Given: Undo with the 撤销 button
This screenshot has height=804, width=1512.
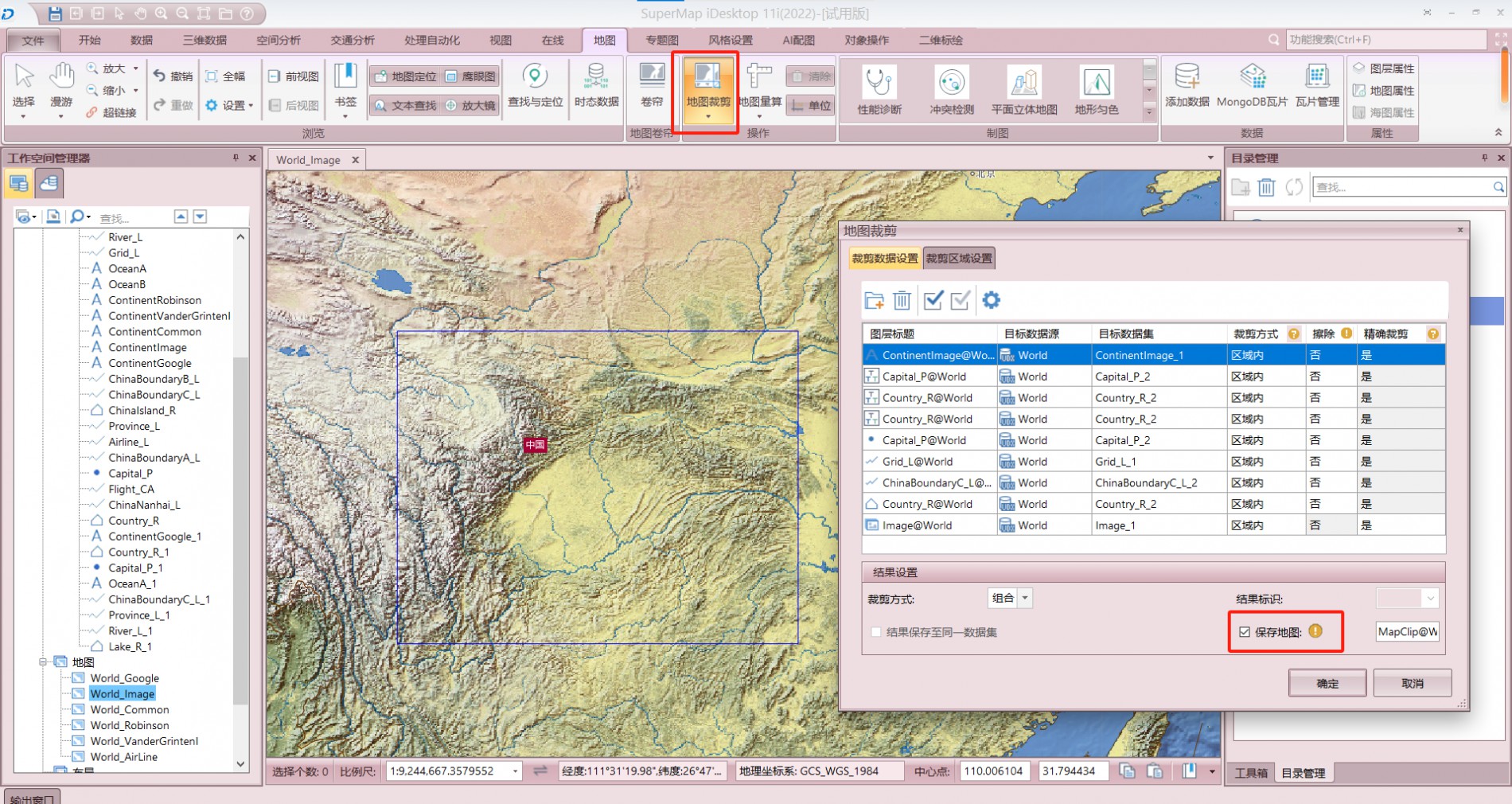Looking at the screenshot, I should 173,76.
